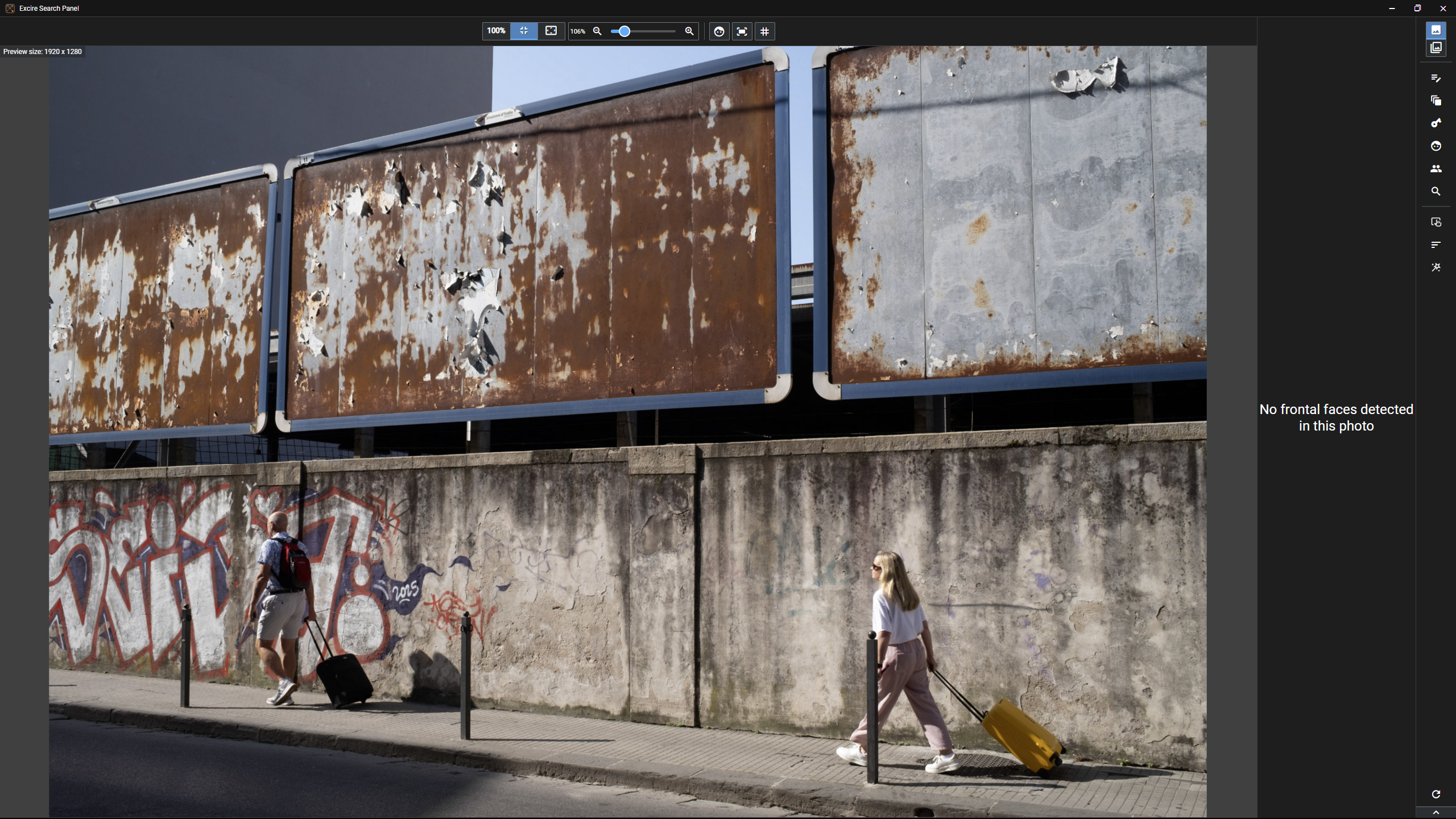Viewport: 1456px width, 819px height.
Task: Switch to the image gallery view
Action: [1436, 48]
